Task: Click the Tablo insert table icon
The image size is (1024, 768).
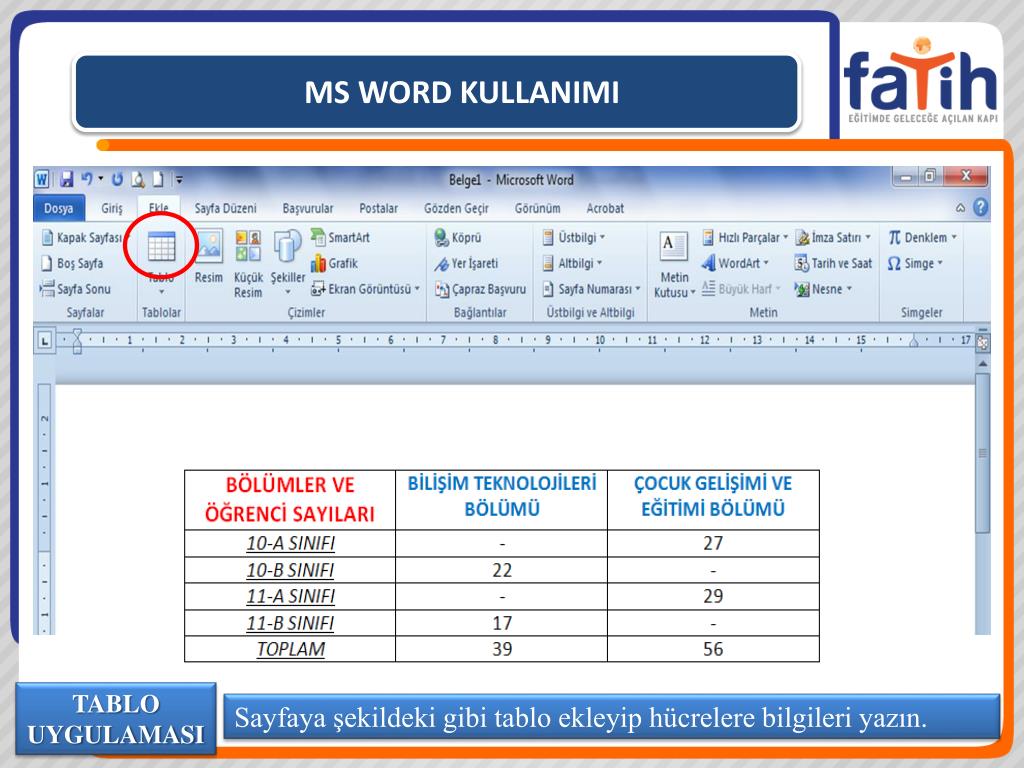Action: (x=161, y=248)
